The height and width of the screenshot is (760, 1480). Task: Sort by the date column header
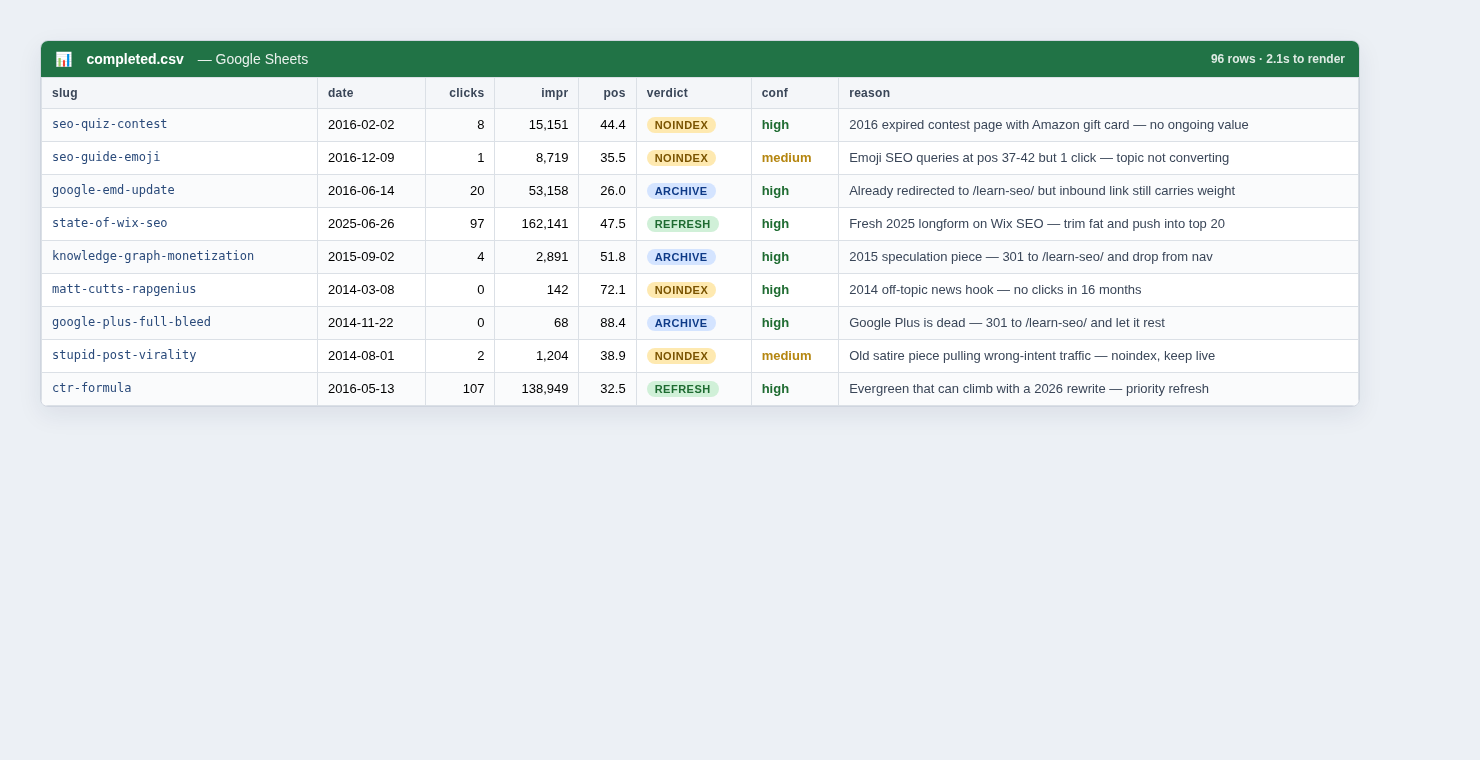pos(340,93)
